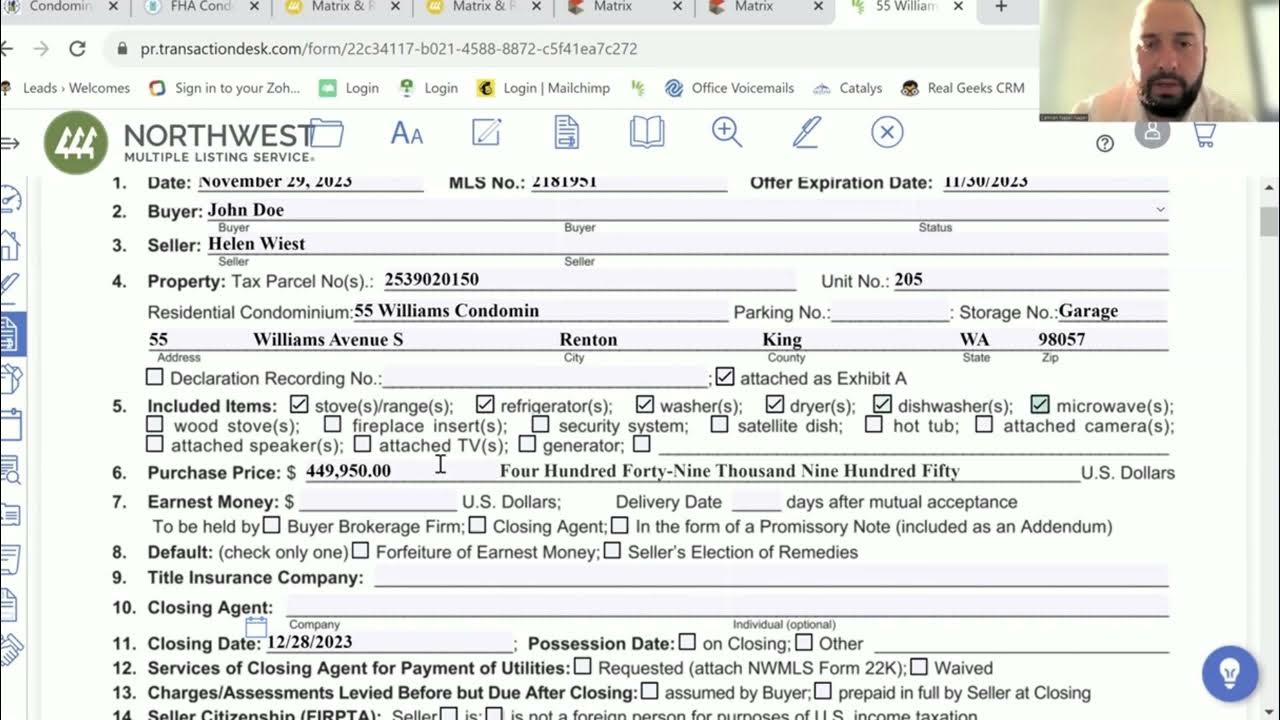
Task: Check the security system checkbox
Action: pos(540,424)
